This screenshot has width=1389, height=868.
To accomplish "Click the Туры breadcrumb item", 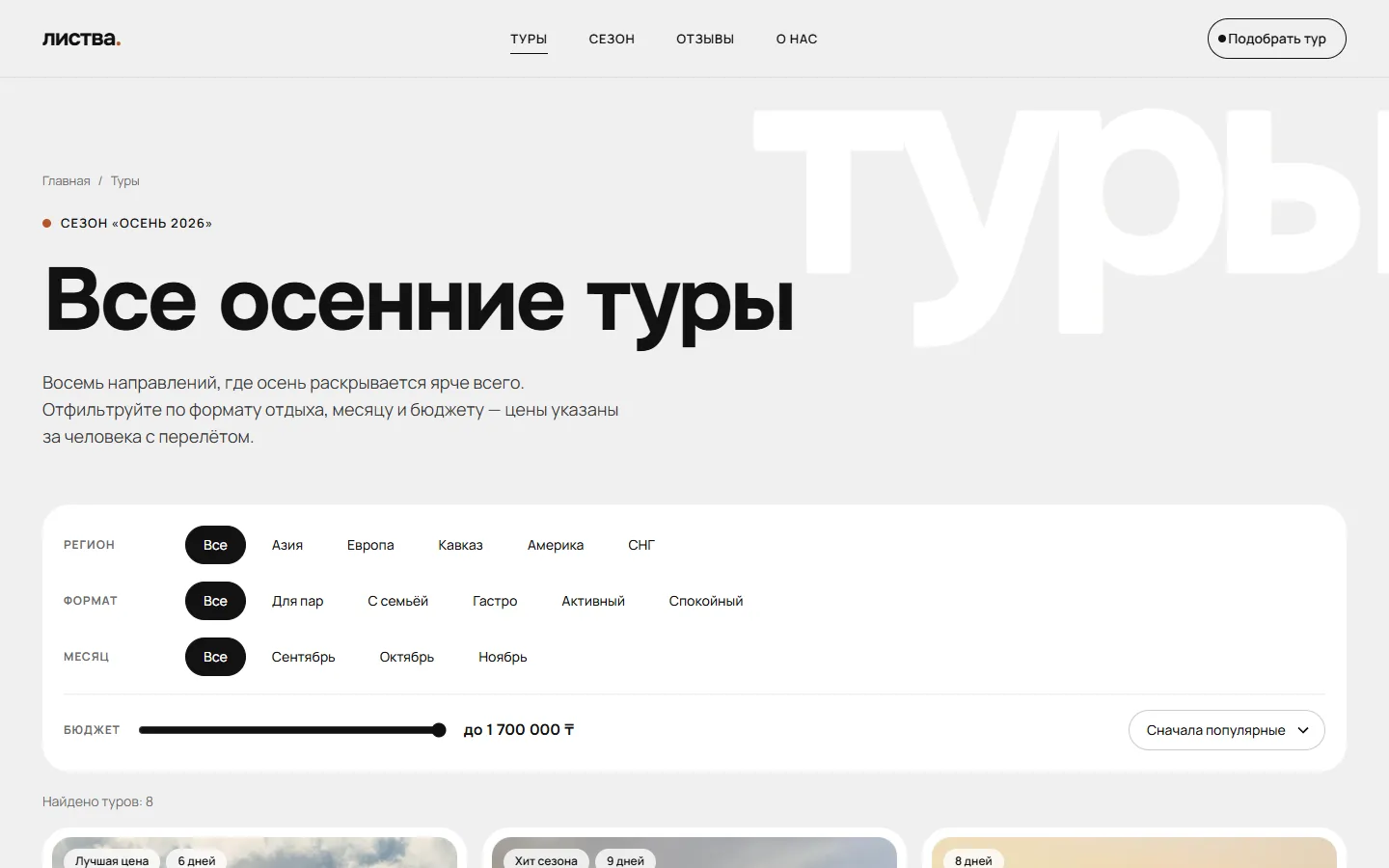I will click(x=125, y=180).
